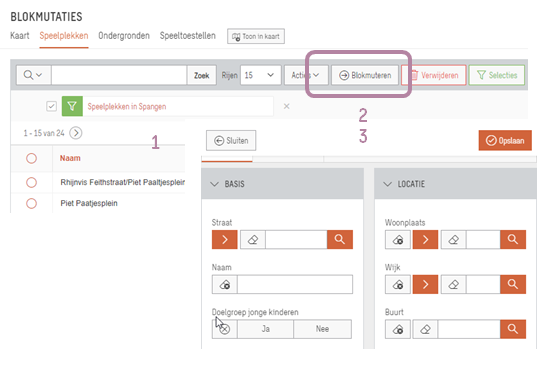Search Wijk with magnifier button

coord(513,284)
